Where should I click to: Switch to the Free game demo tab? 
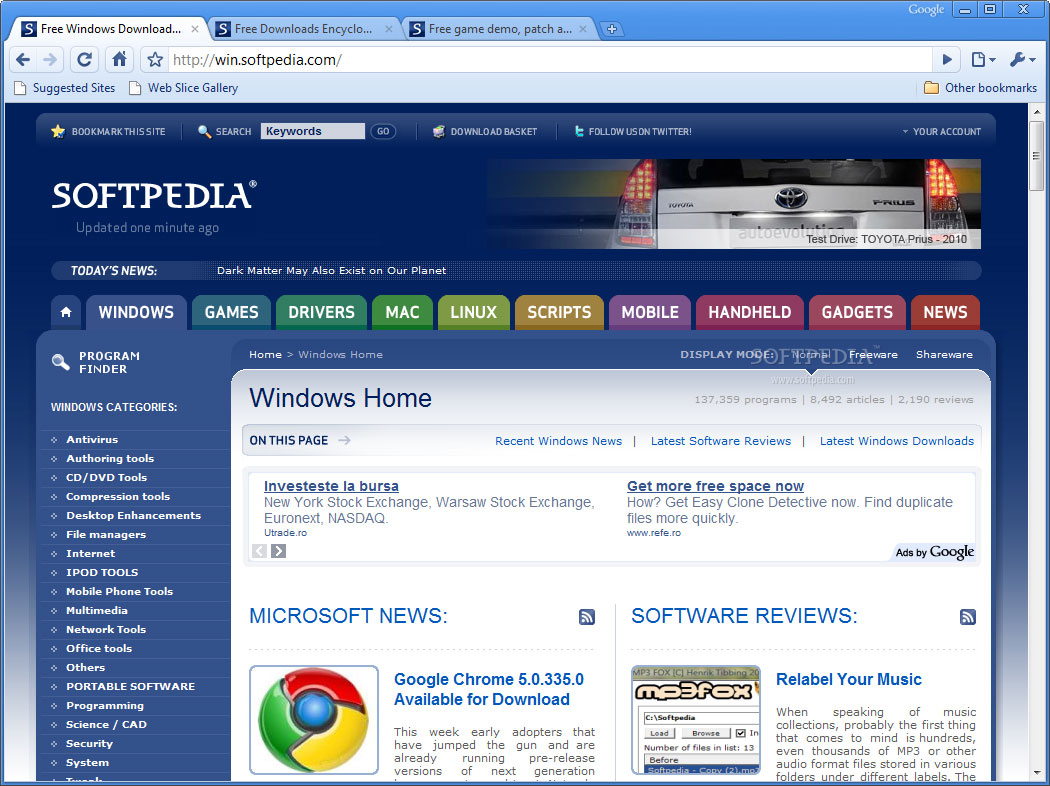coord(498,29)
